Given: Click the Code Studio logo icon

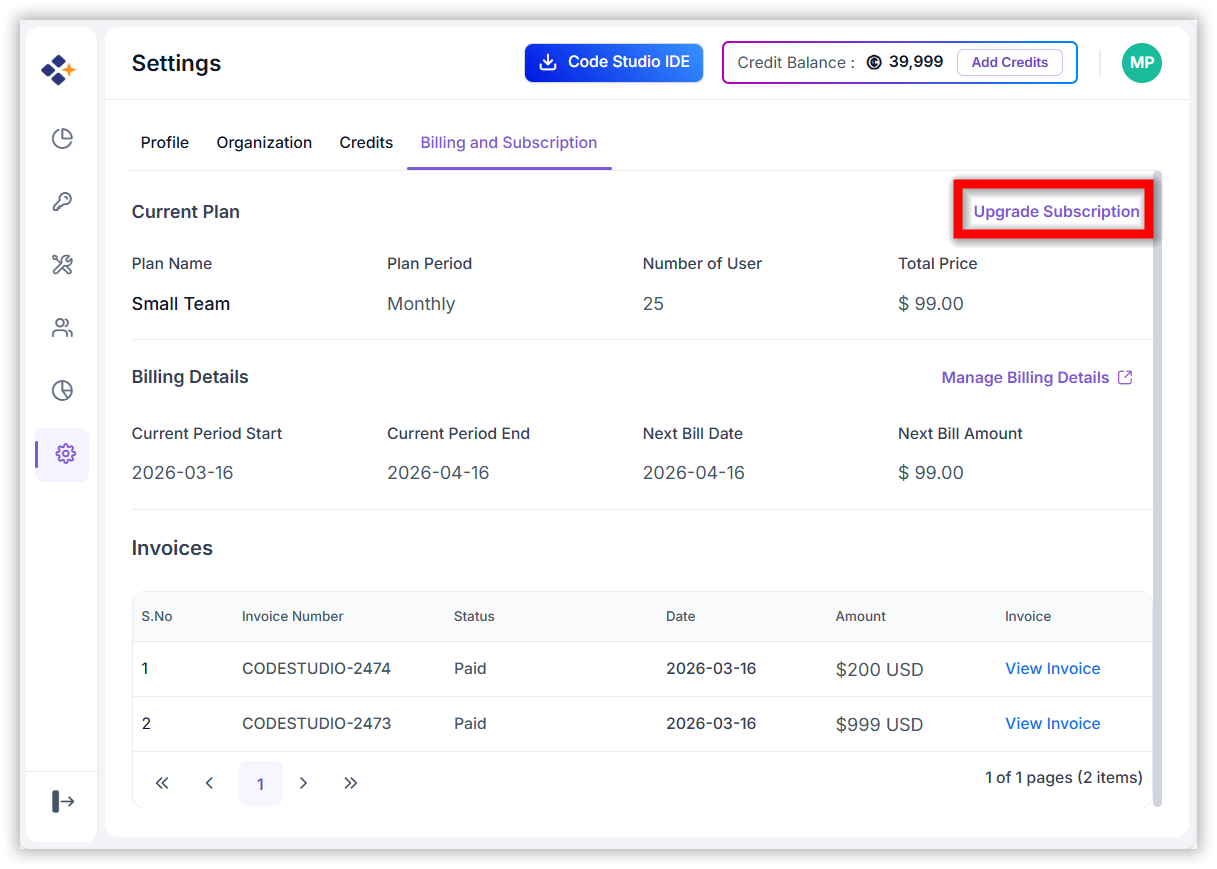Looking at the screenshot, I should coord(58,70).
